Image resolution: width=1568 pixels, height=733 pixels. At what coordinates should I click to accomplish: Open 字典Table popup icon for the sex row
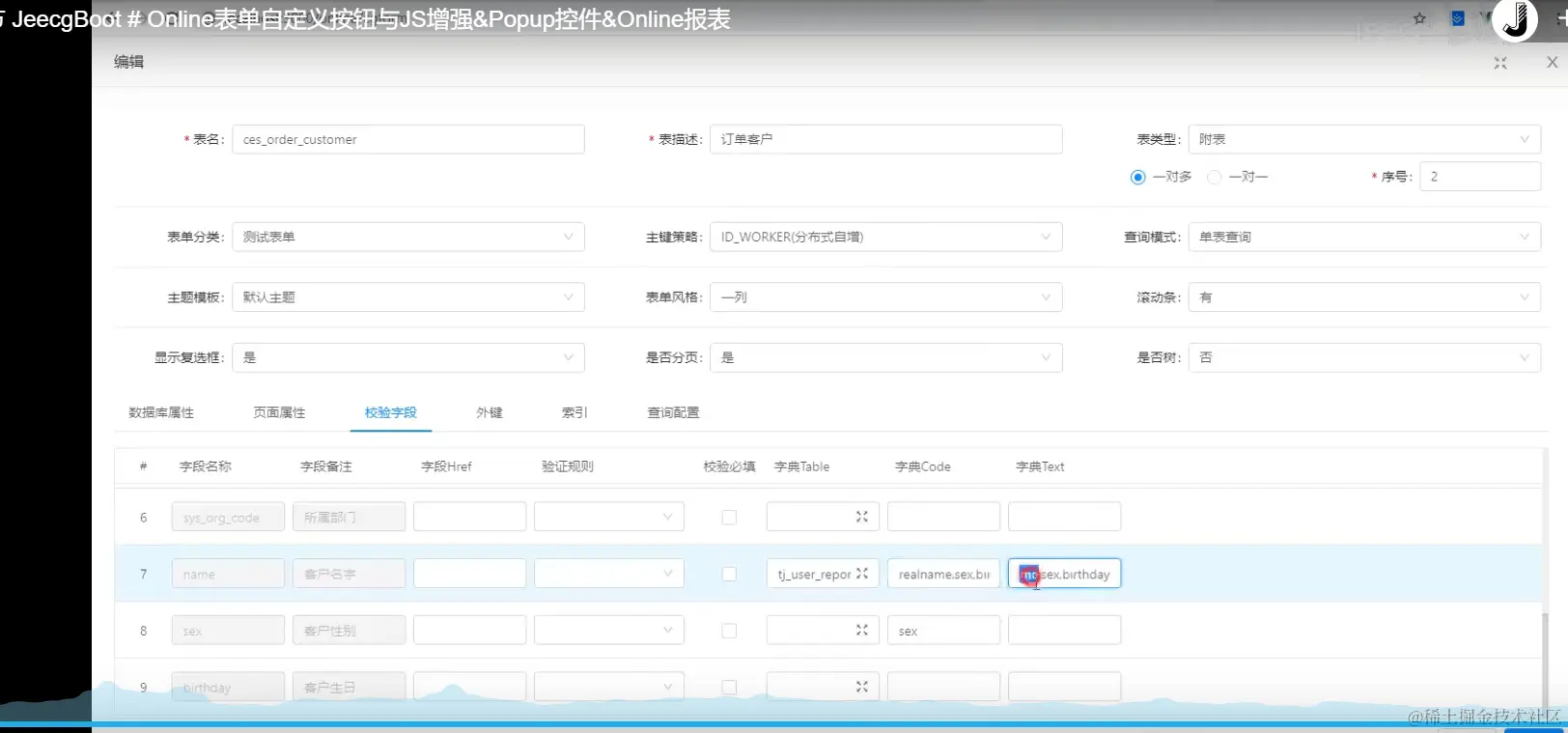click(862, 630)
